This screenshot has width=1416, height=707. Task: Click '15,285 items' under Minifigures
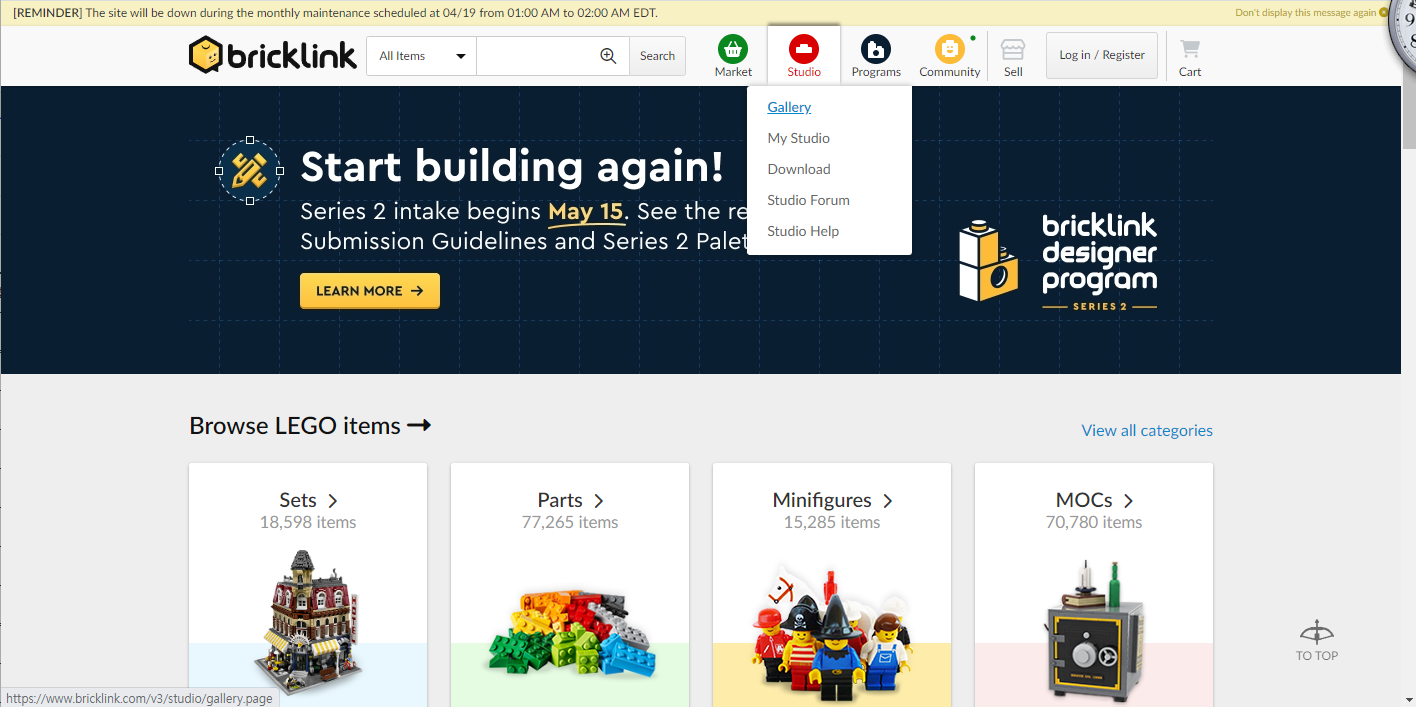coord(832,523)
